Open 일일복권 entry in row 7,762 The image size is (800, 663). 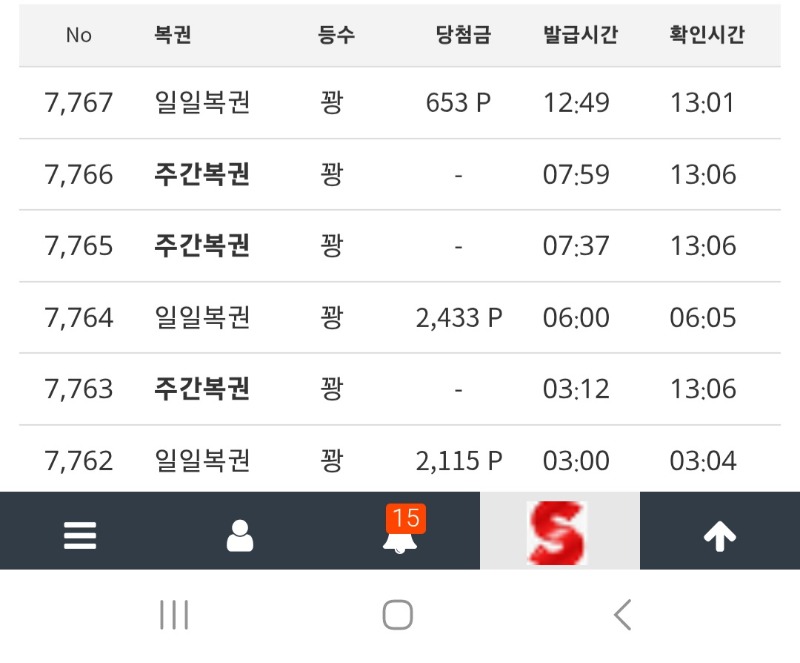[202, 461]
